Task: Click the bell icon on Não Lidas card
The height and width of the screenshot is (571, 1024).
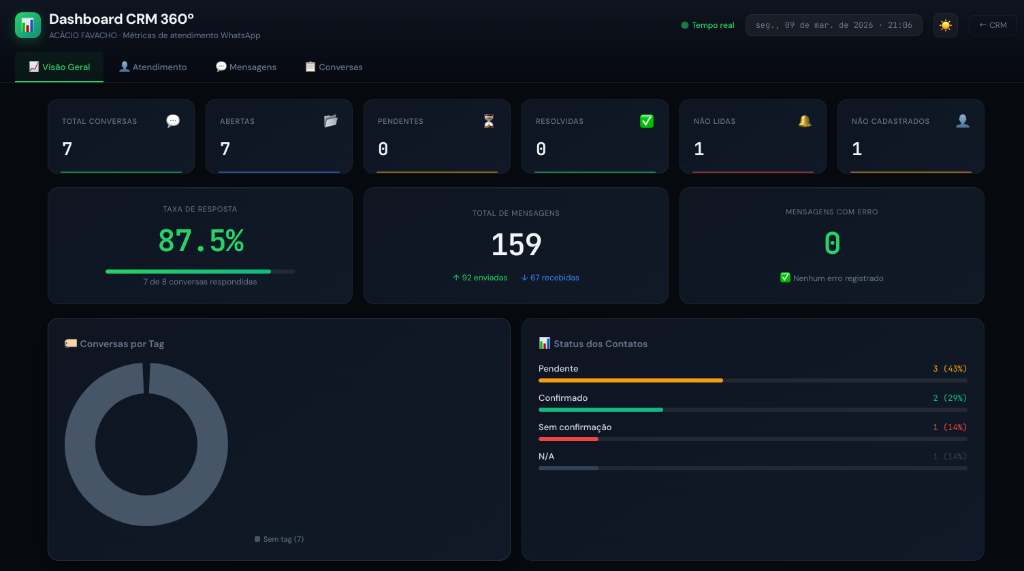Action: pyautogui.click(x=805, y=121)
